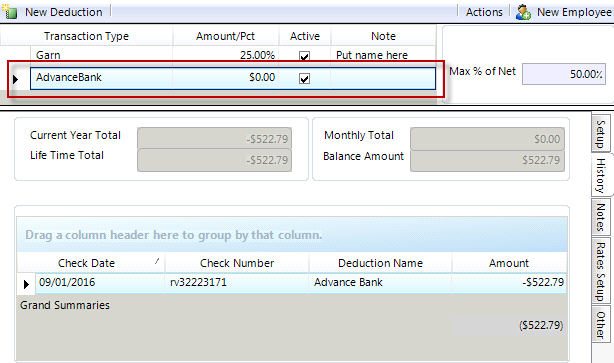
Task: Click the Current Year Total field
Action: pyautogui.click(x=214, y=138)
